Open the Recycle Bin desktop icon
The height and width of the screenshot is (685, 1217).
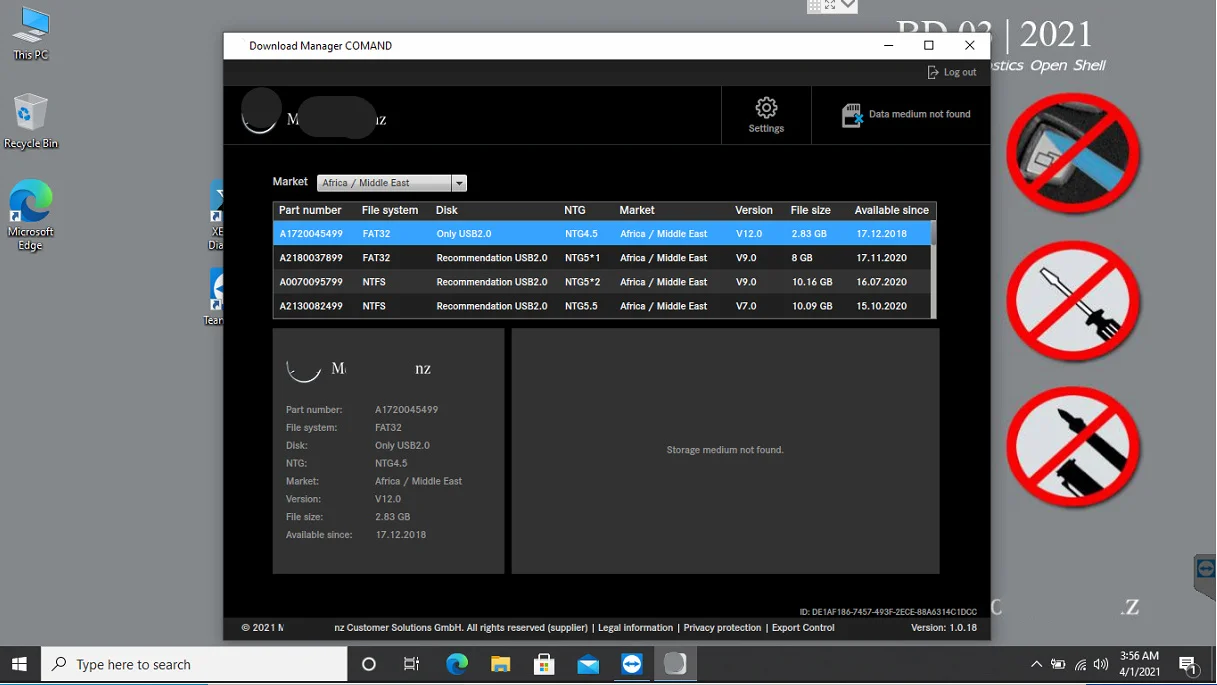pos(31,122)
